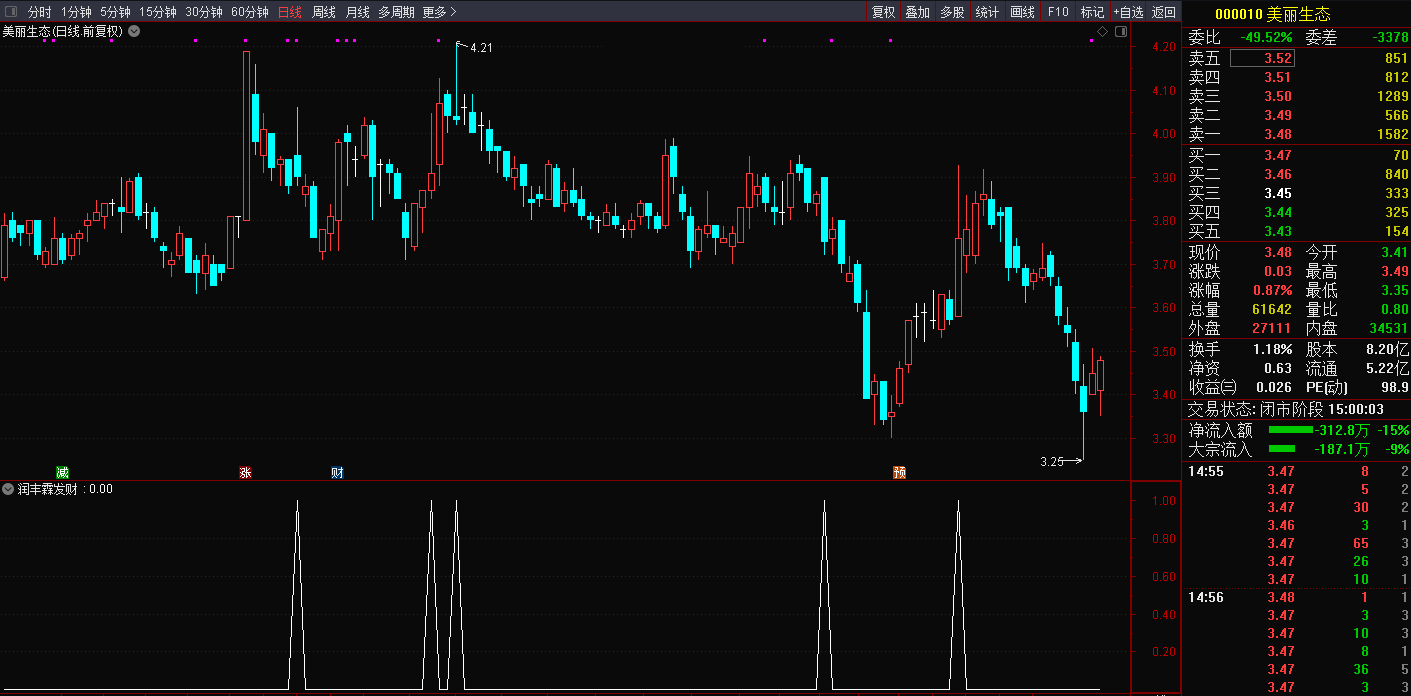
Task: Click the 内盘 value 34531
Action: click(1388, 328)
